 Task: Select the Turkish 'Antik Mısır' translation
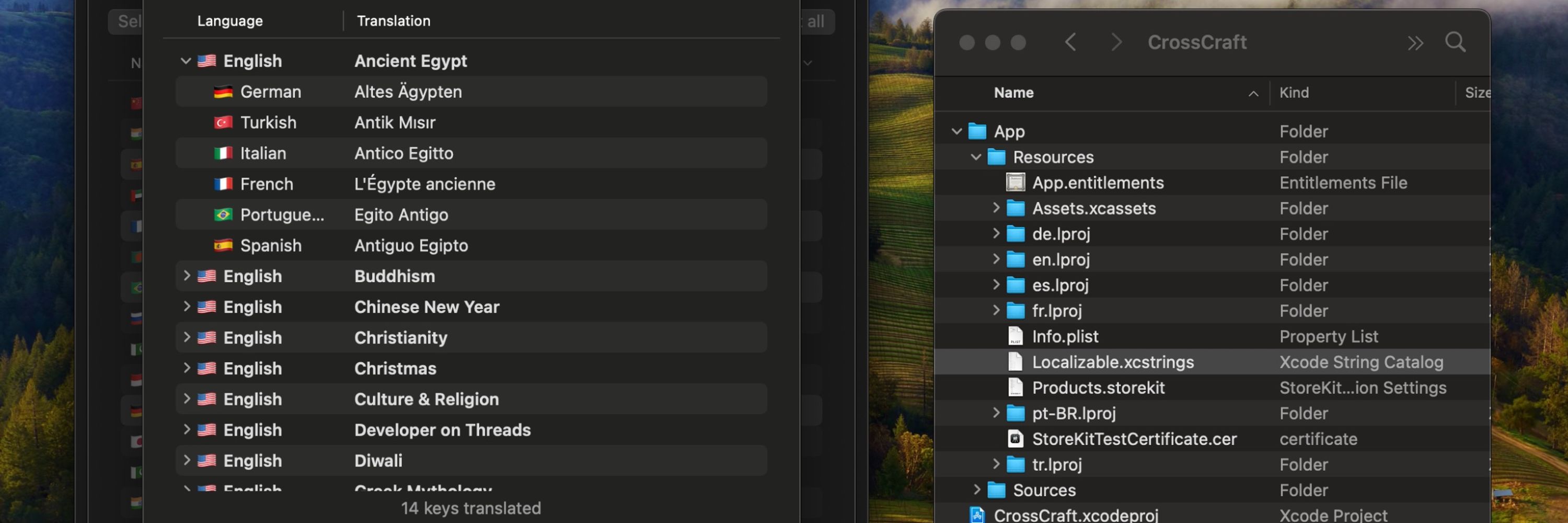coord(395,122)
